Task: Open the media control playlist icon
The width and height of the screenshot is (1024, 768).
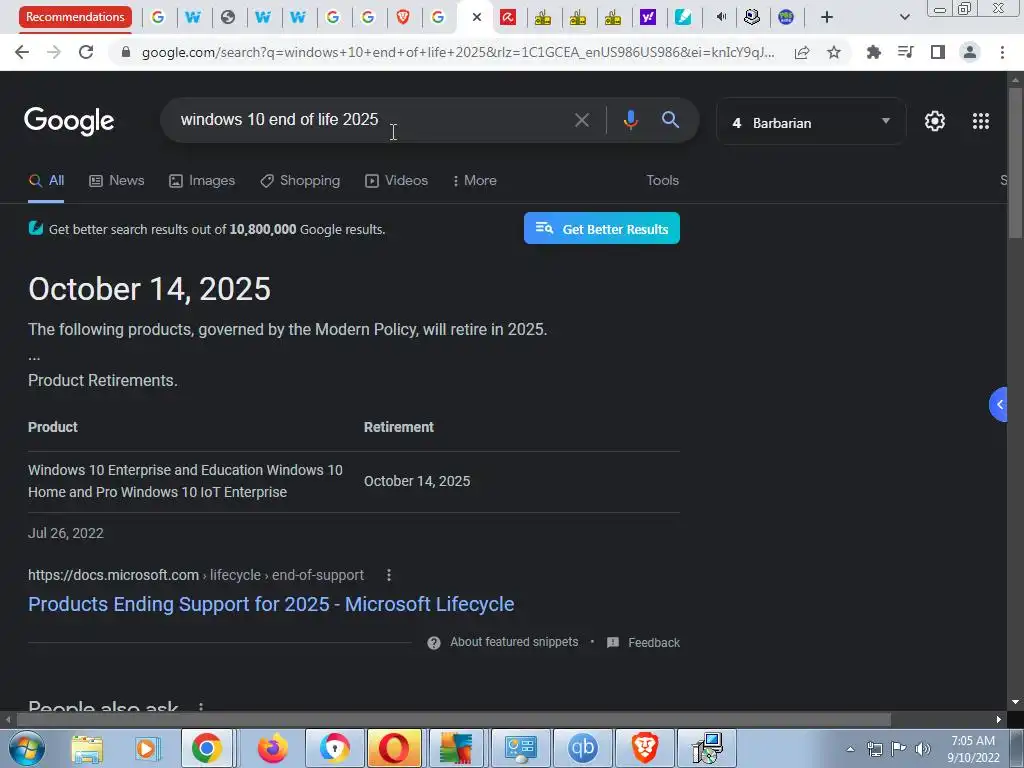Action: pyautogui.click(x=906, y=52)
